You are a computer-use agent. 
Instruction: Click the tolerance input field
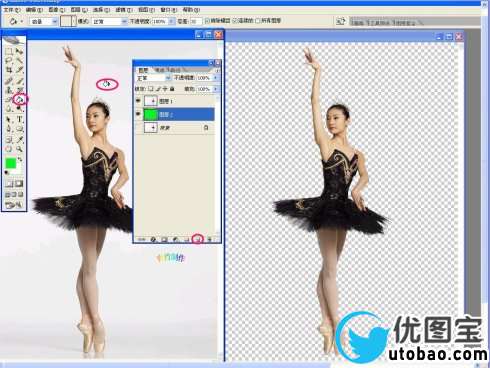(x=196, y=21)
